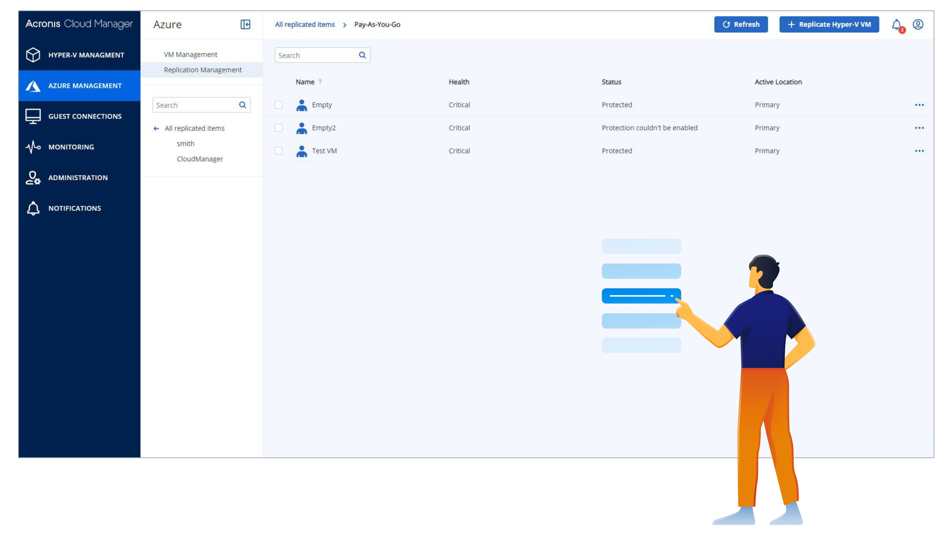
Task: Click the Administration user-gear icon
Action: point(33,178)
